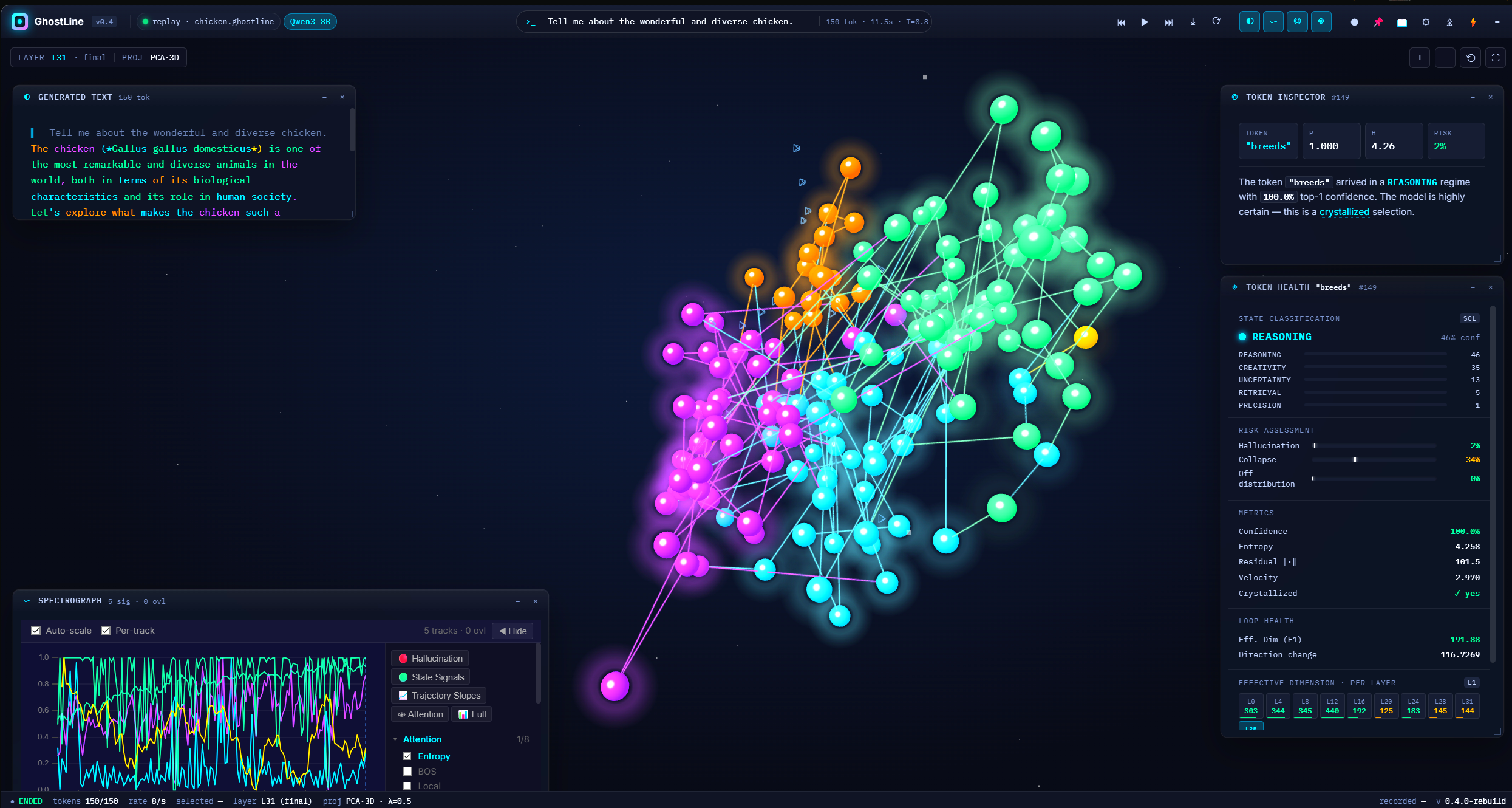Select layer L16 dimension tile

(x=1359, y=707)
